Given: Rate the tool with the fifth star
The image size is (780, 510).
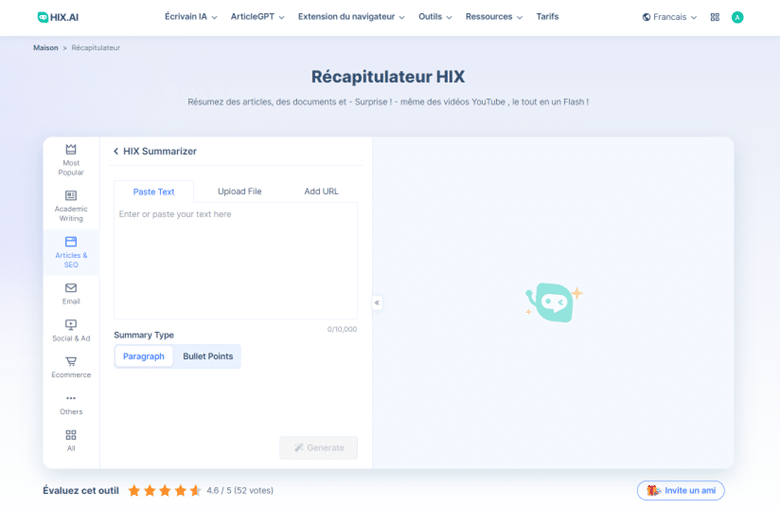Looking at the screenshot, I should point(195,491).
